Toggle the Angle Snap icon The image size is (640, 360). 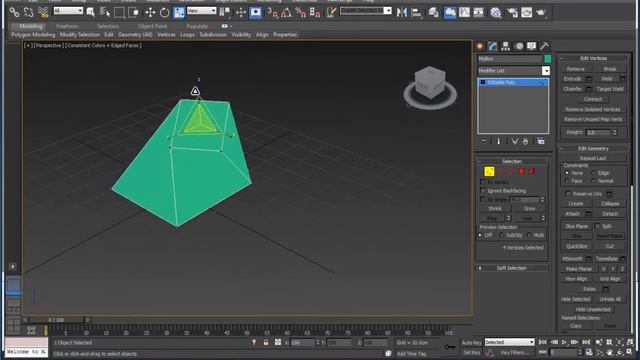coord(287,12)
